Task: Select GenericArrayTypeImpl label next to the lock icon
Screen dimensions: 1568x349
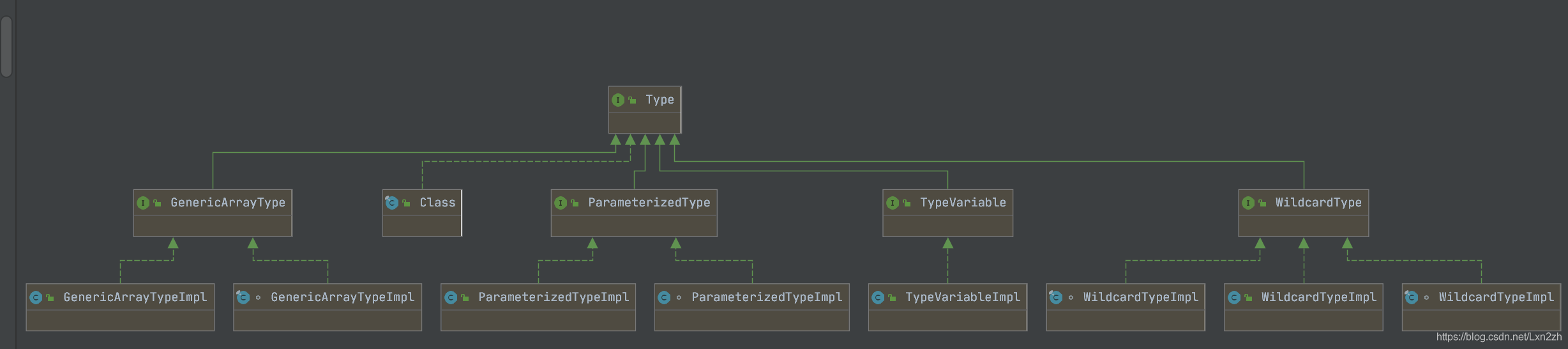Action: 135,297
